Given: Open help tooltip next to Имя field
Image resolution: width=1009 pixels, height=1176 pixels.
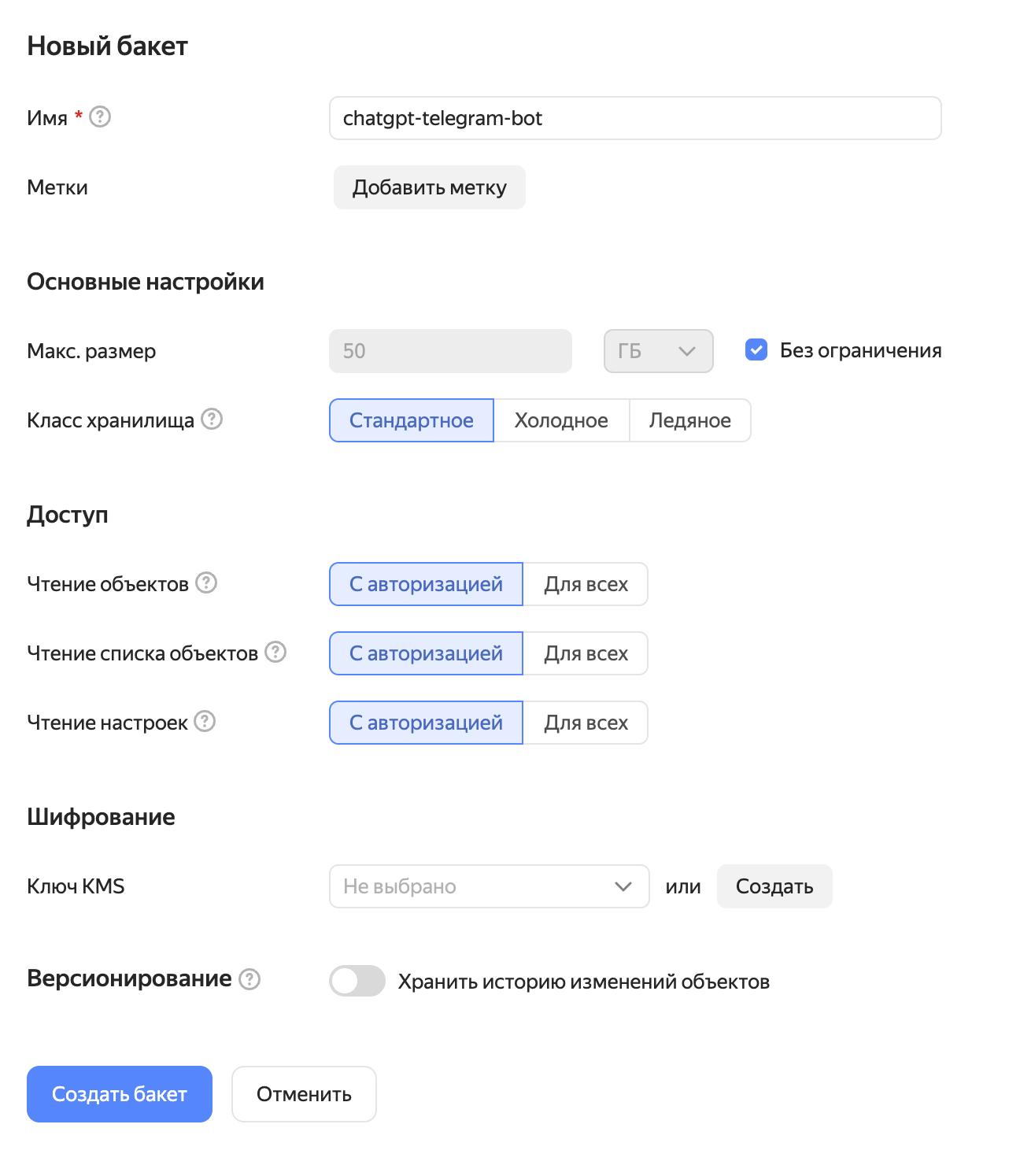Looking at the screenshot, I should click(100, 117).
